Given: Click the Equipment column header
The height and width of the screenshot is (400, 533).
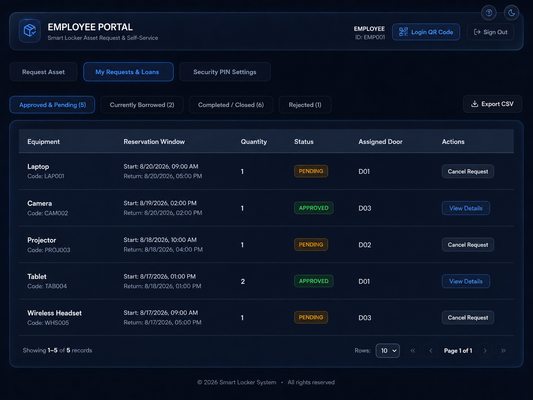Looking at the screenshot, I should tap(44, 142).
